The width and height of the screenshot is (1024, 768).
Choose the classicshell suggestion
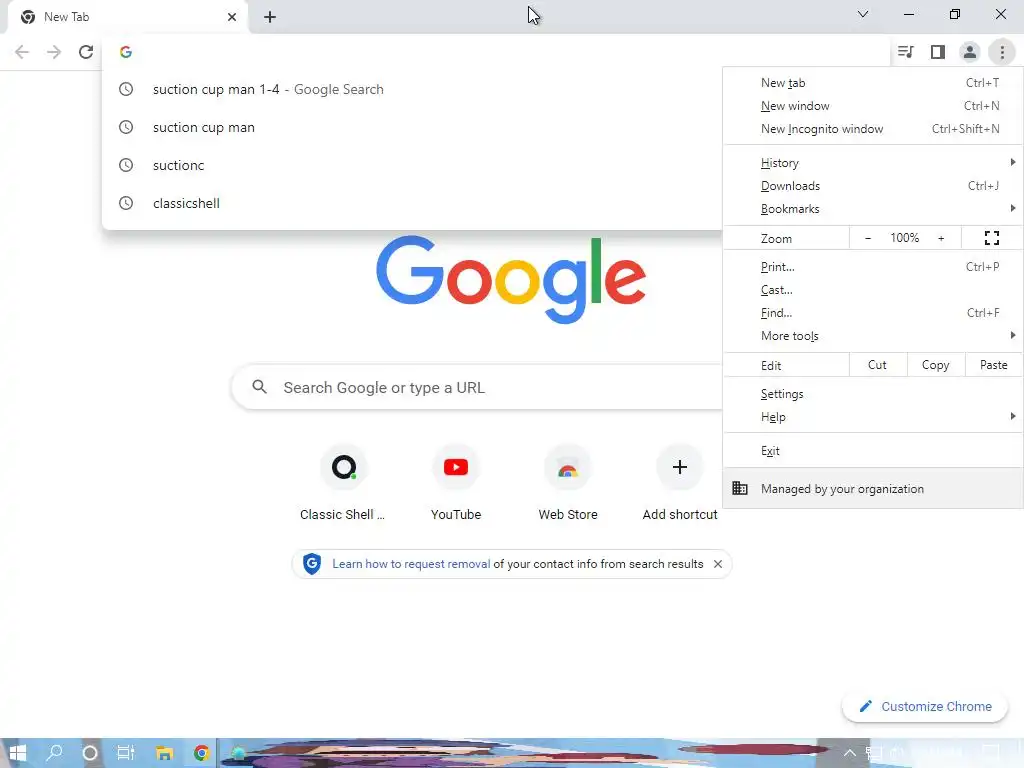[x=411, y=203]
